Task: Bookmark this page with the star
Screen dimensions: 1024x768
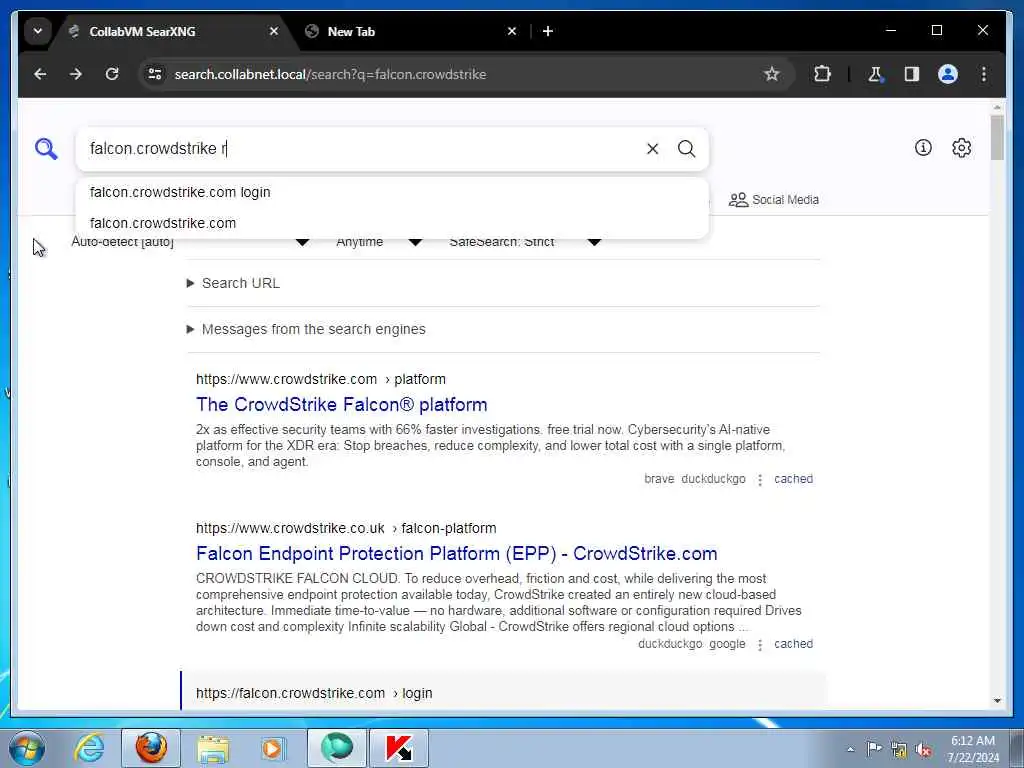Action: pyautogui.click(x=771, y=74)
